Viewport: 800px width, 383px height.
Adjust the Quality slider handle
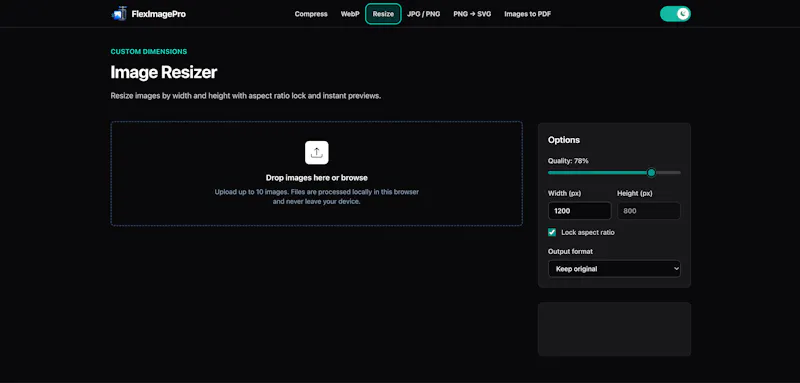point(651,172)
